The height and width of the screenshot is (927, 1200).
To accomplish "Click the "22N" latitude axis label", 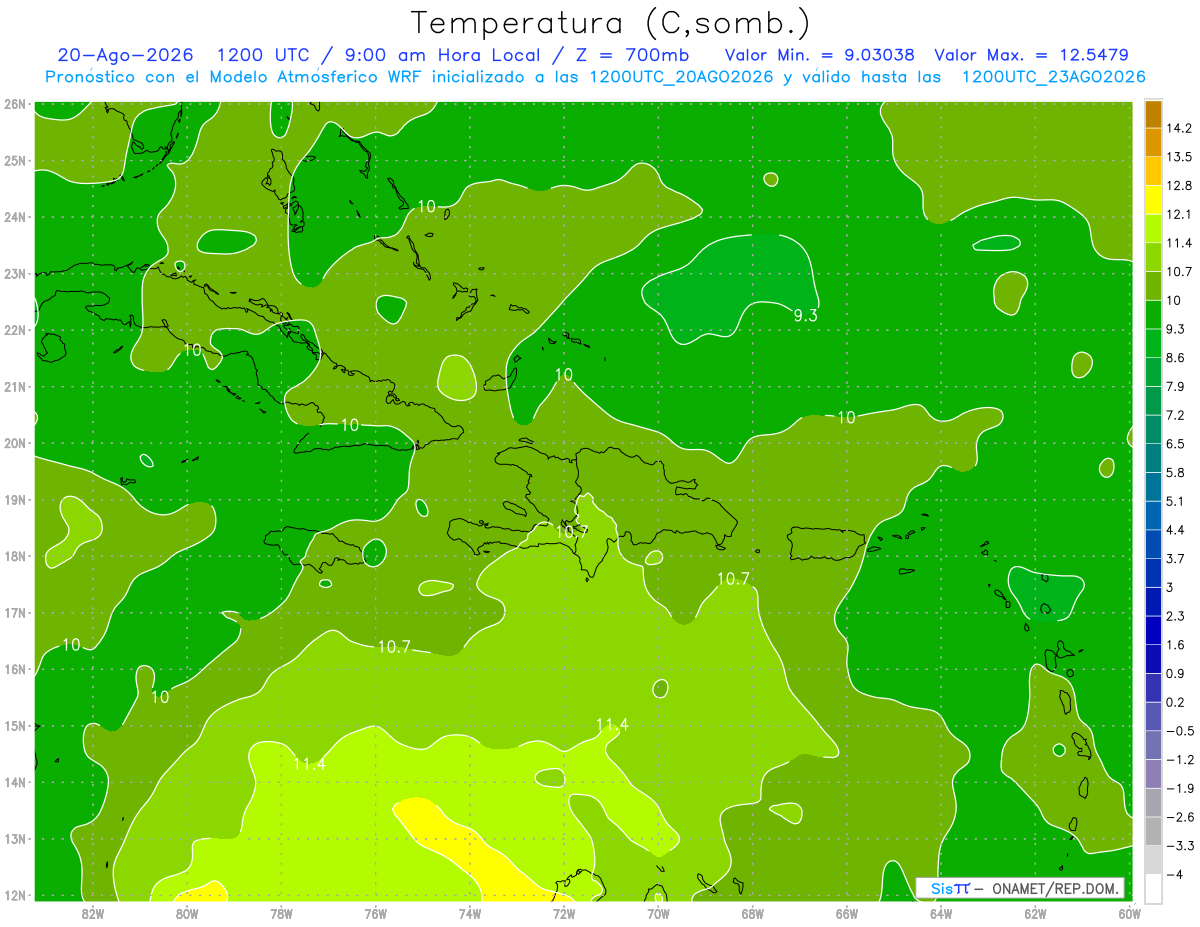I will 15,330.
